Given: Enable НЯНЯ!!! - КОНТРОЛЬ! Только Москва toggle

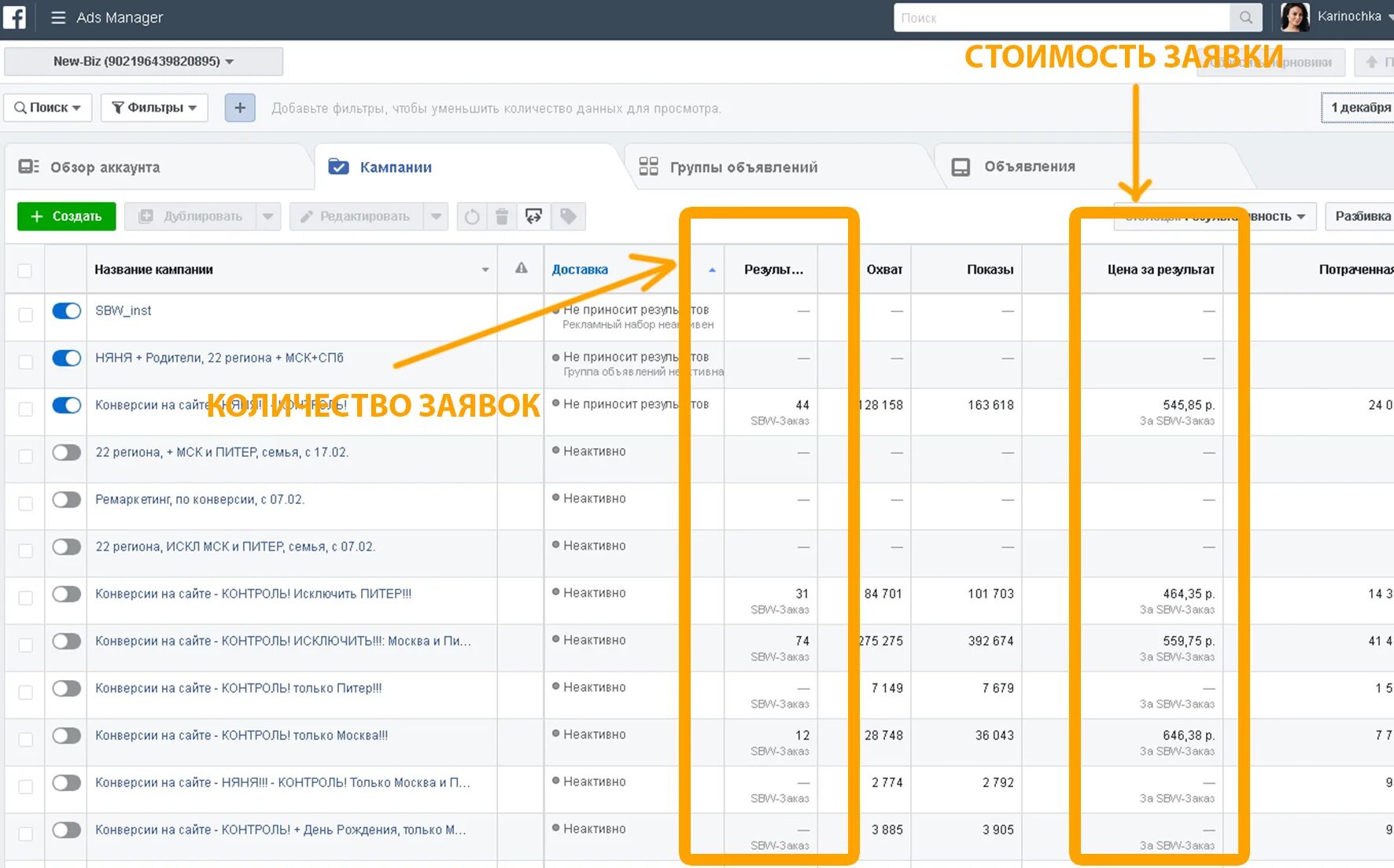Looking at the screenshot, I should coord(67,782).
